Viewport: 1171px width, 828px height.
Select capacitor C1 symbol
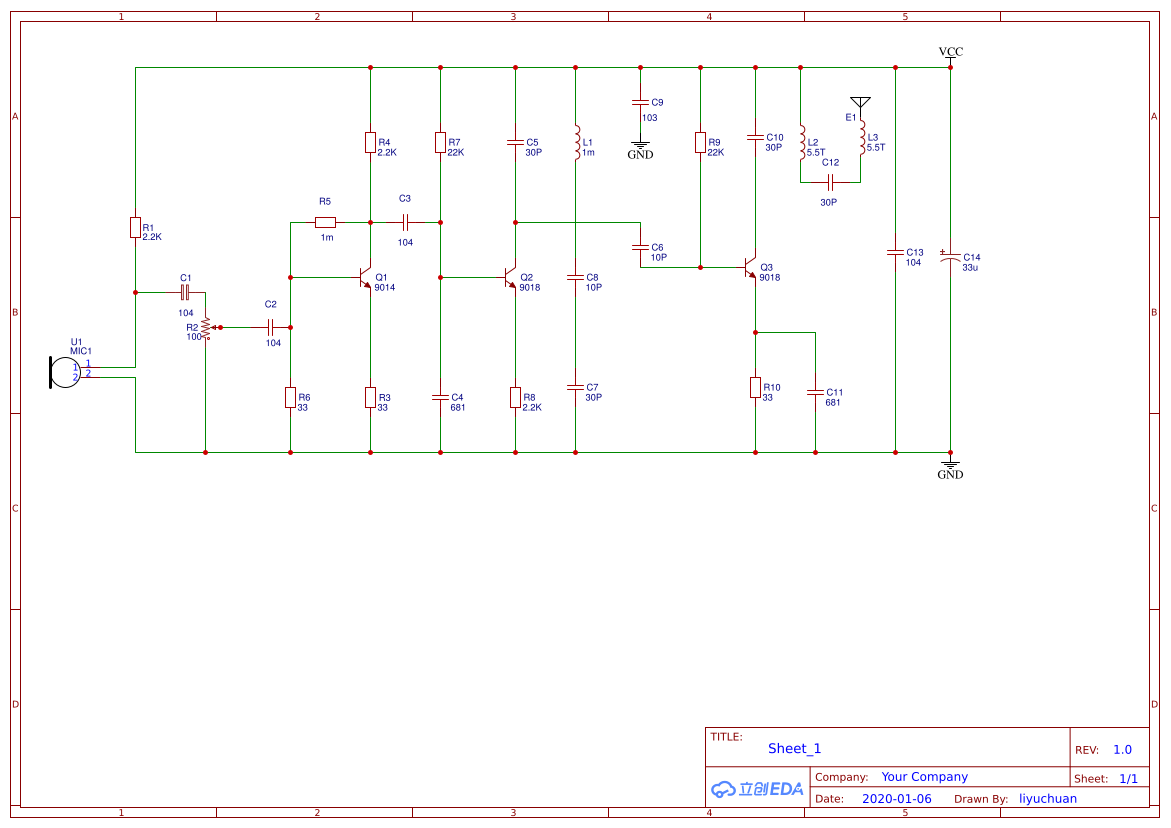tap(185, 293)
